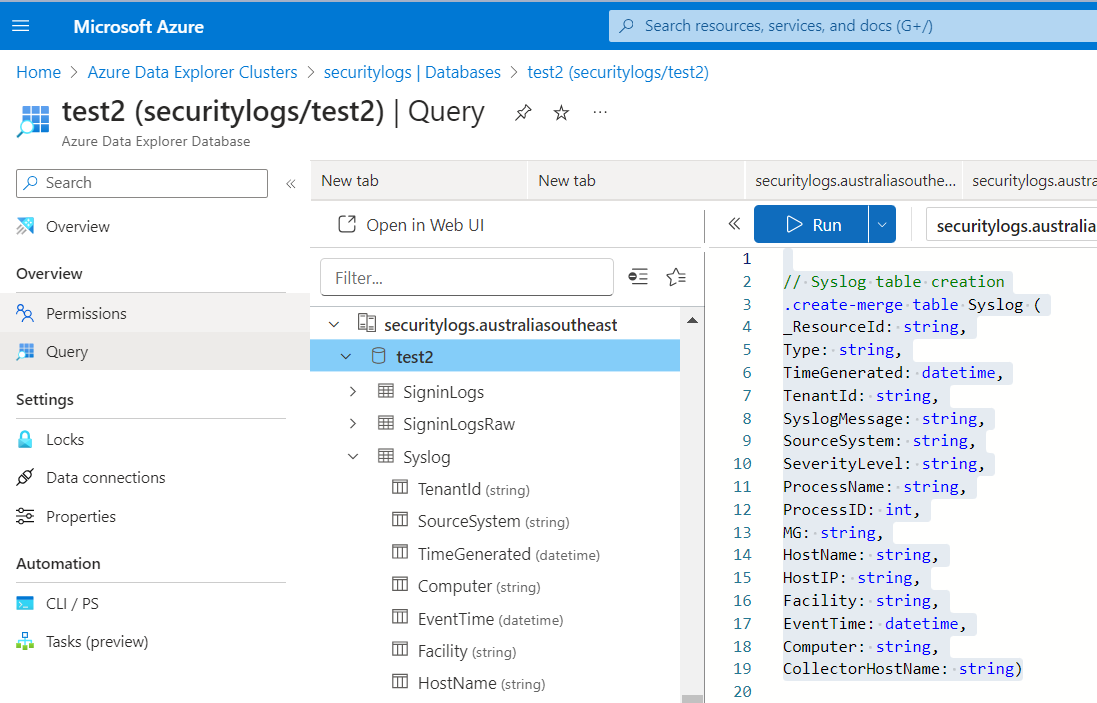Select the HostName (string) column
1097x703 pixels.
pyautogui.click(x=481, y=683)
